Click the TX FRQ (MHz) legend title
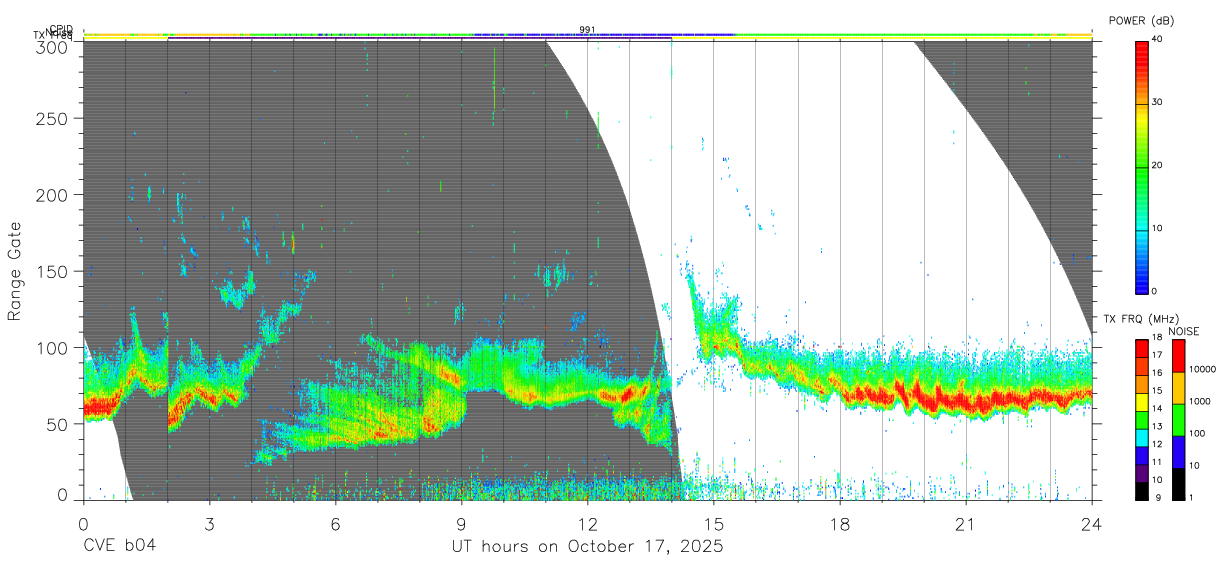The height and width of the screenshot is (567, 1228). pyautogui.click(x=1142, y=319)
